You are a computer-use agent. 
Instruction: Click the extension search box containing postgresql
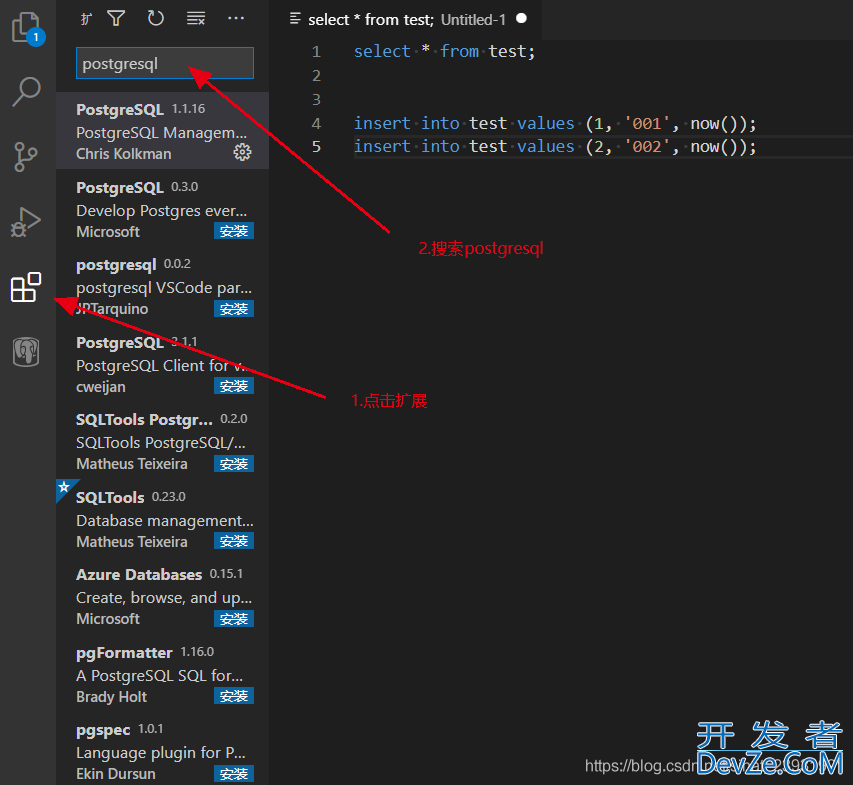(164, 64)
